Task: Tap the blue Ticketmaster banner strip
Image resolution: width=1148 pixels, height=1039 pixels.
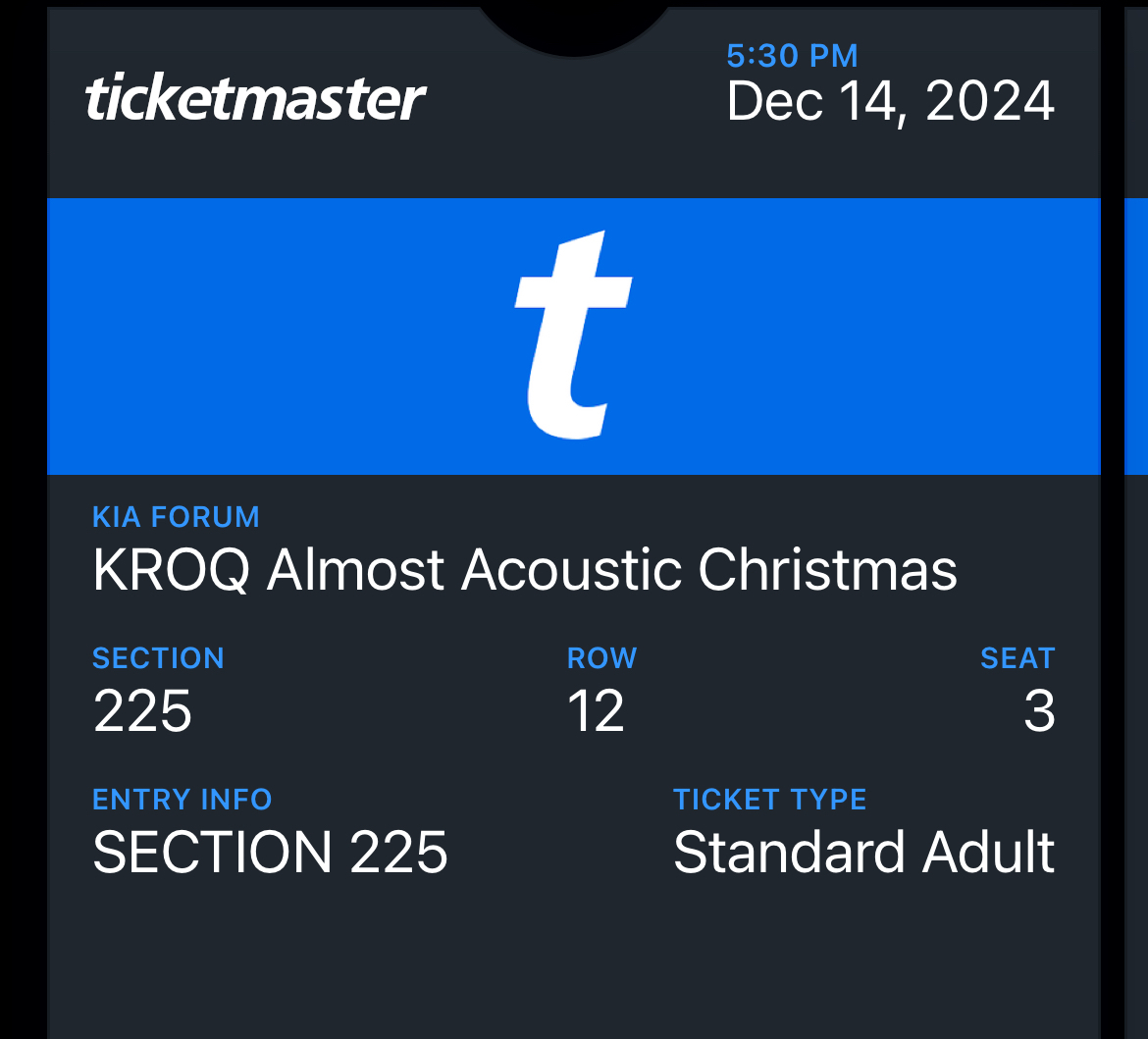Action: click(573, 337)
